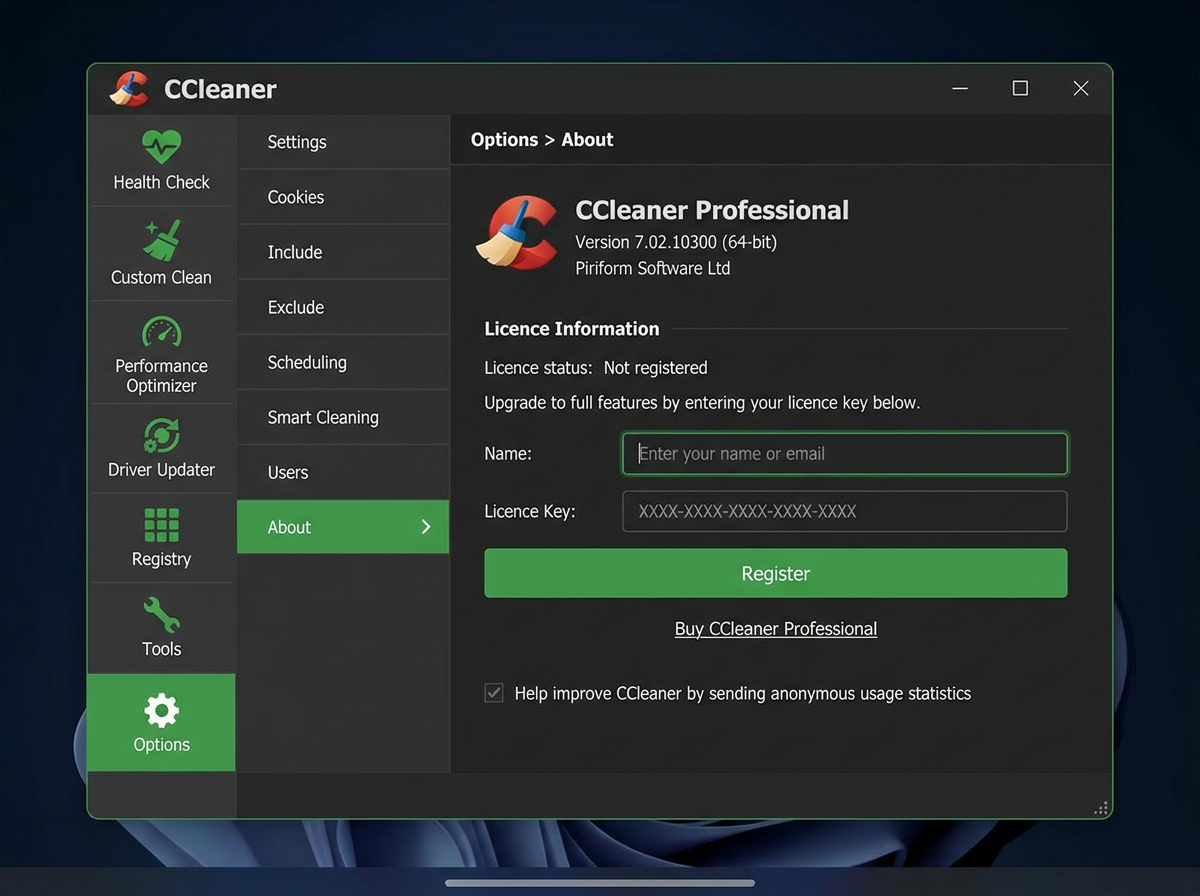1200x896 pixels.
Task: Close the CCleaner window
Action: 1081,89
